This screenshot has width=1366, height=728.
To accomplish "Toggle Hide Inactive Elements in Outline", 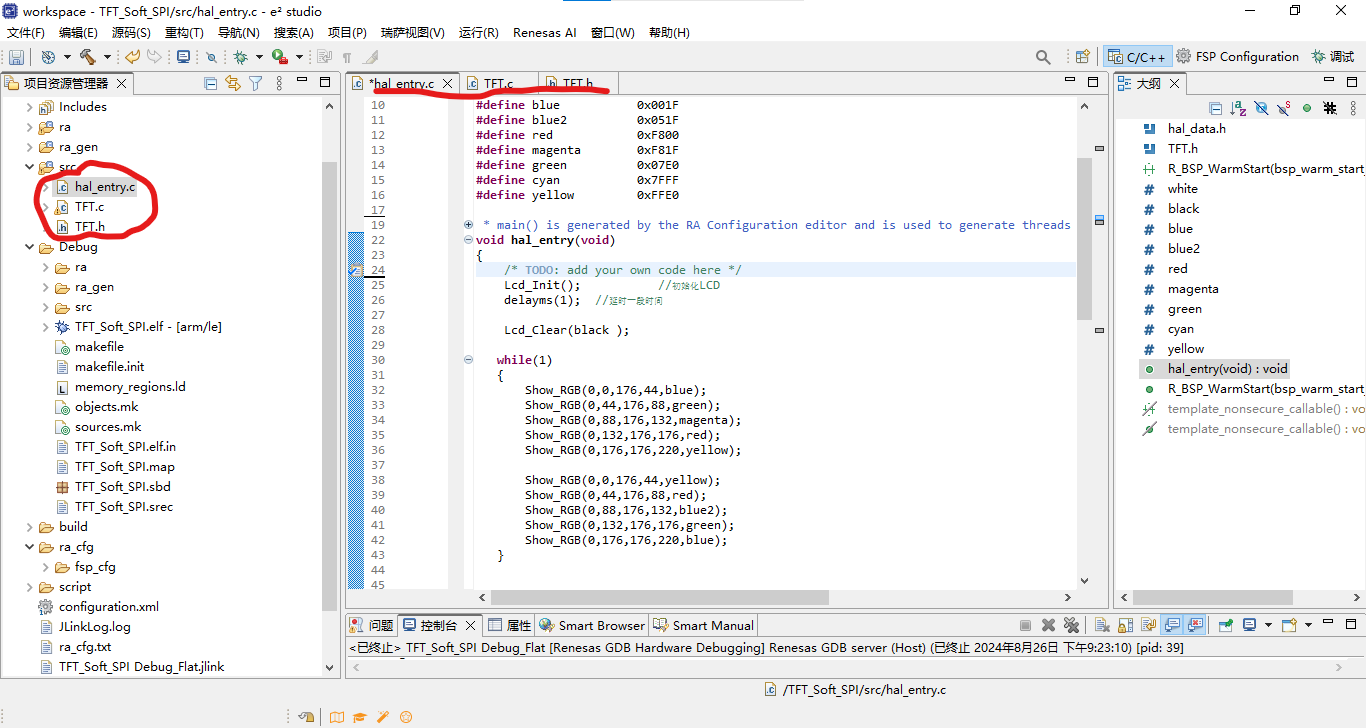I will pyautogui.click(x=1330, y=108).
